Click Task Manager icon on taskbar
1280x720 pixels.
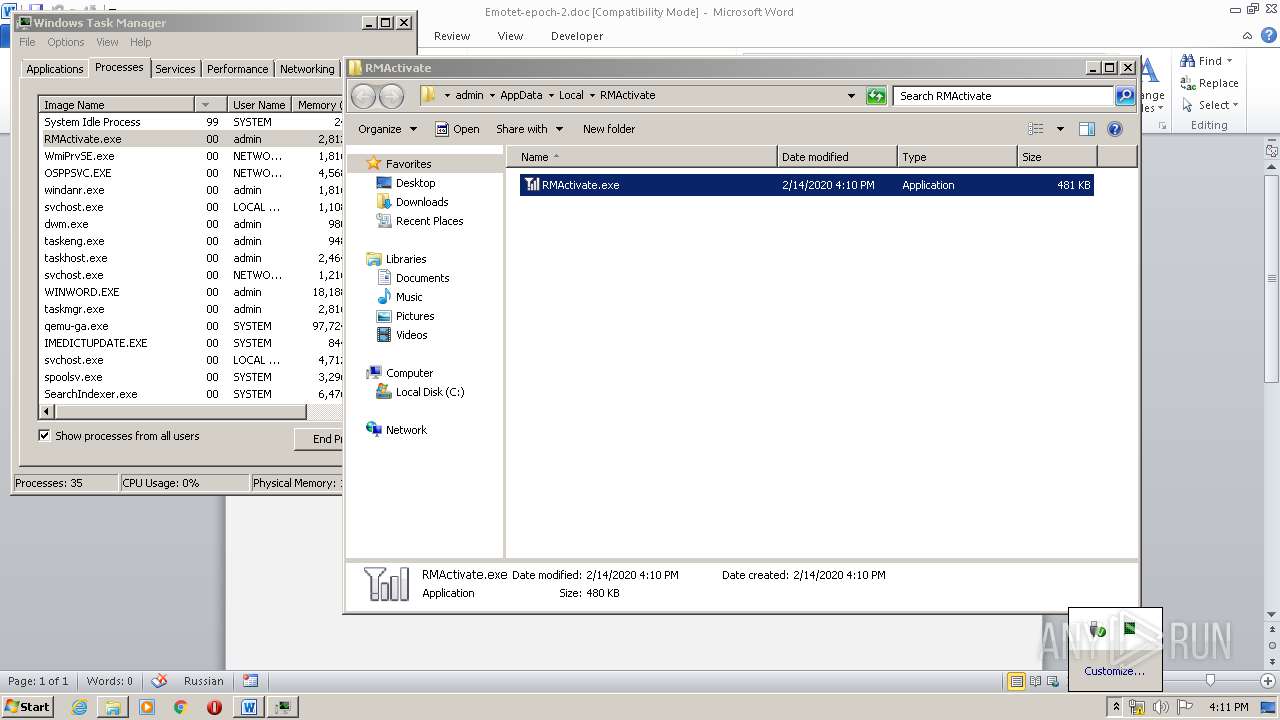283,707
